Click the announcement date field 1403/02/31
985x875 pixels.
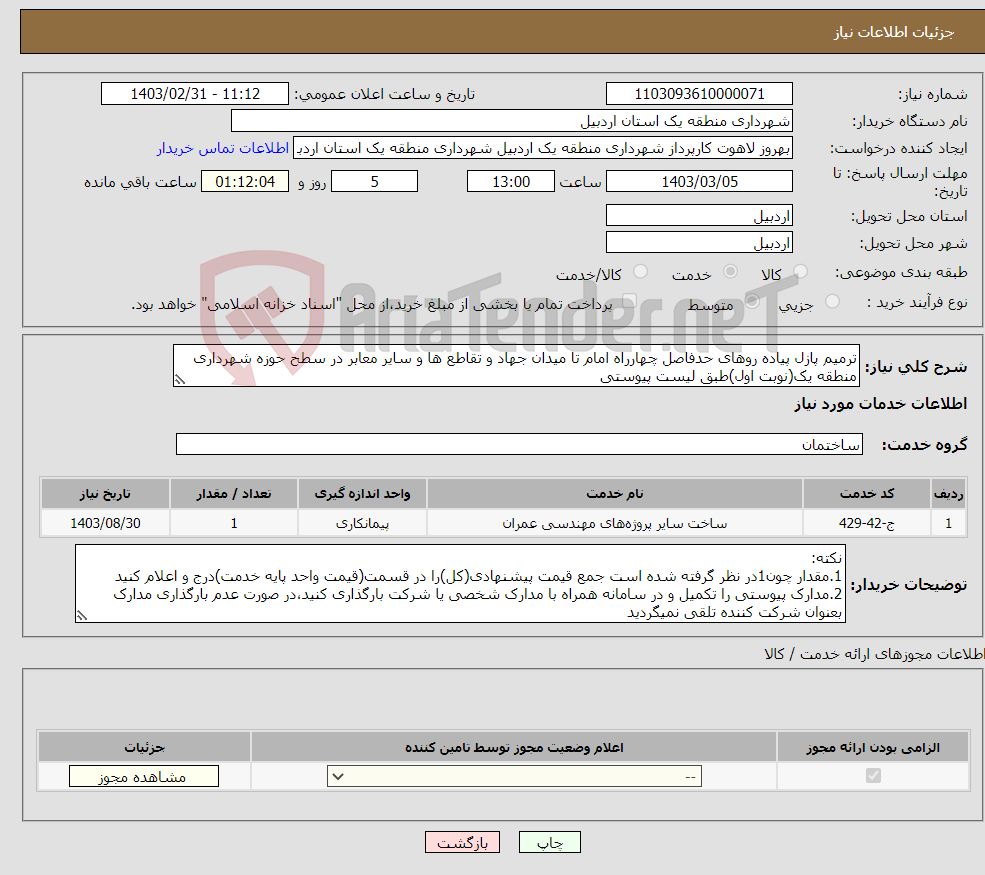coord(195,94)
